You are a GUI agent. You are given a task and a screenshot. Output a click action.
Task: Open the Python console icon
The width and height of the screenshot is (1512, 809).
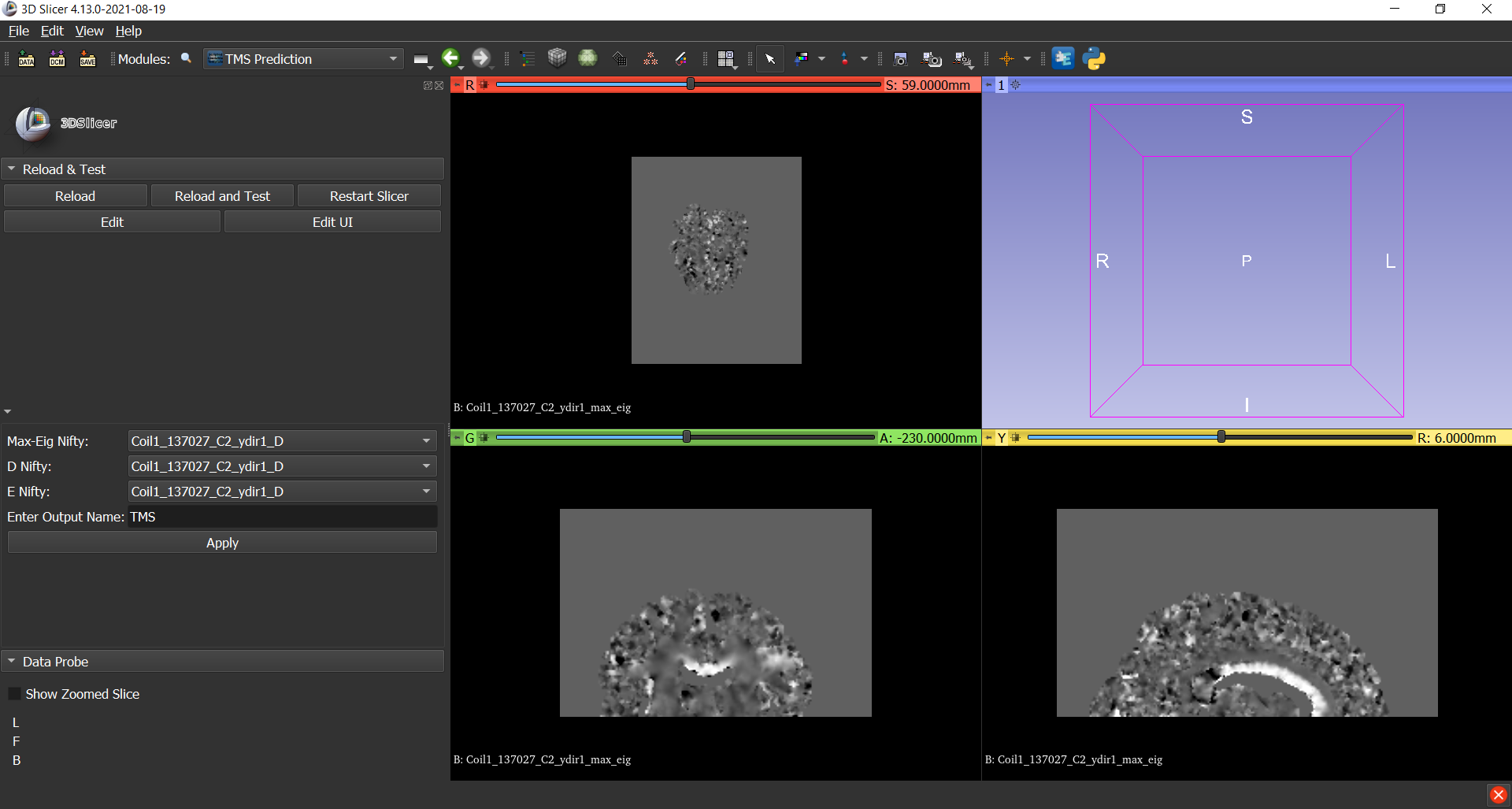click(1094, 59)
